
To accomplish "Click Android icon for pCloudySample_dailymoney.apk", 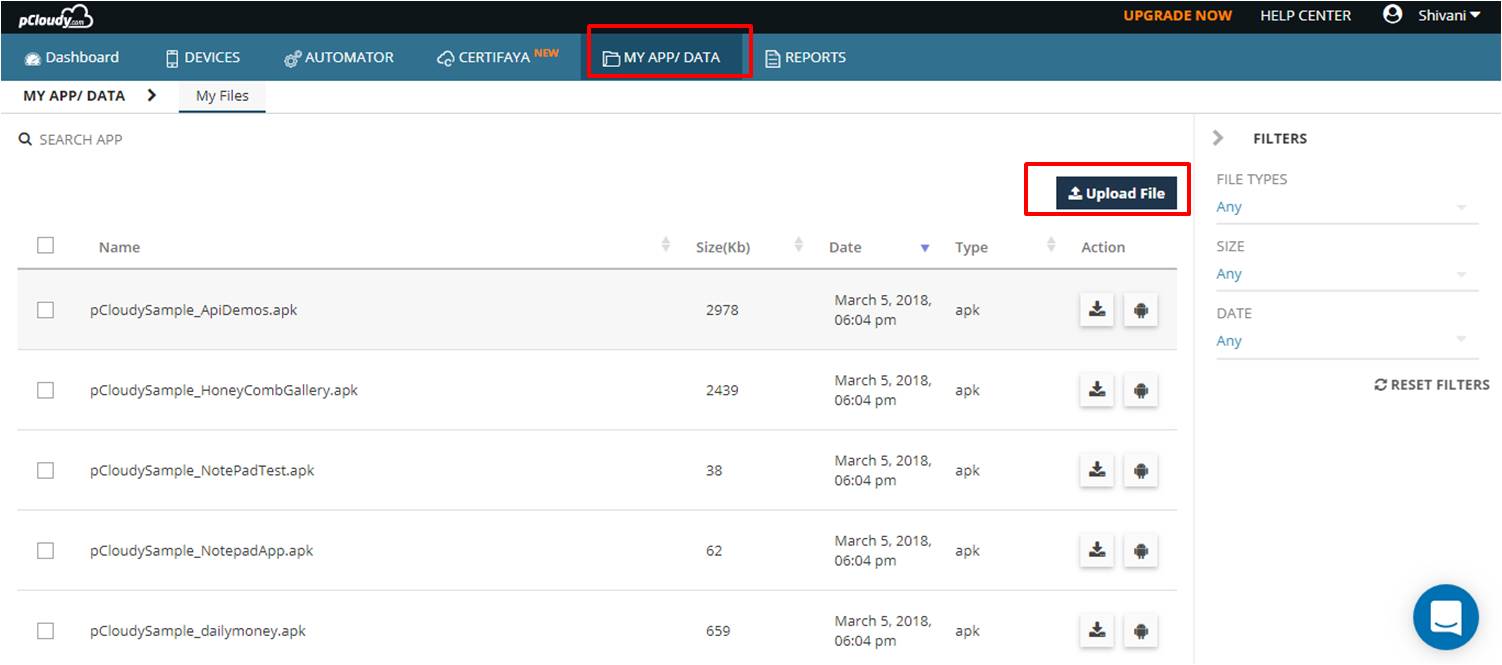I will (1140, 630).
